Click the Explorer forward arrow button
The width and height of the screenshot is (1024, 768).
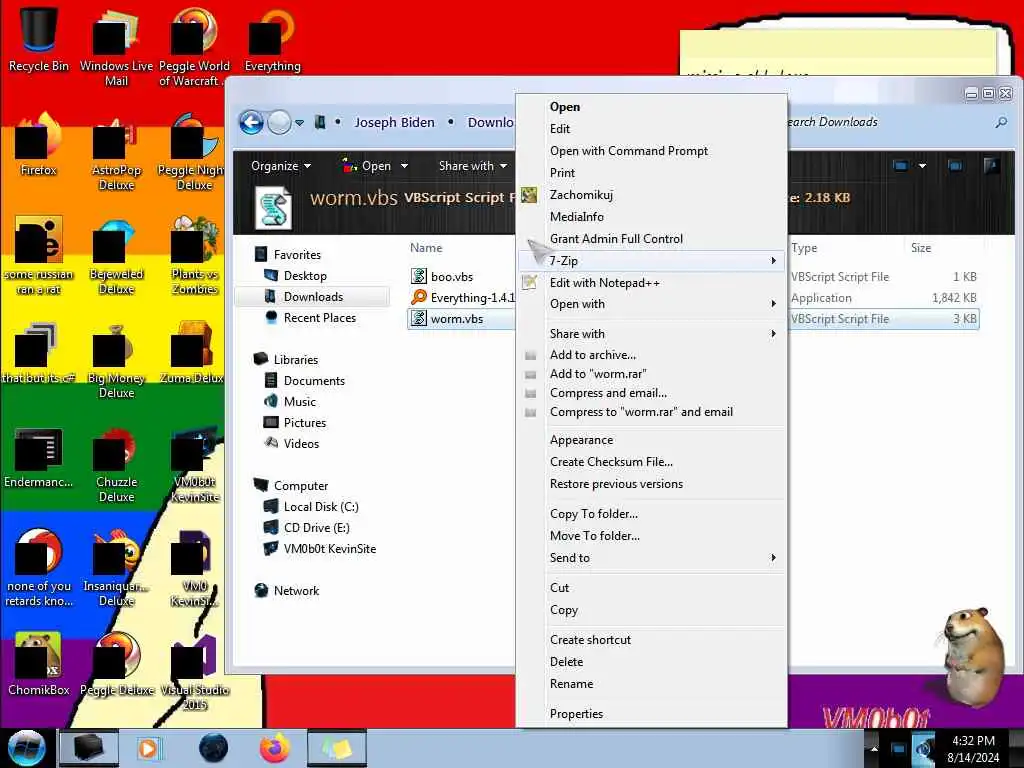click(280, 122)
